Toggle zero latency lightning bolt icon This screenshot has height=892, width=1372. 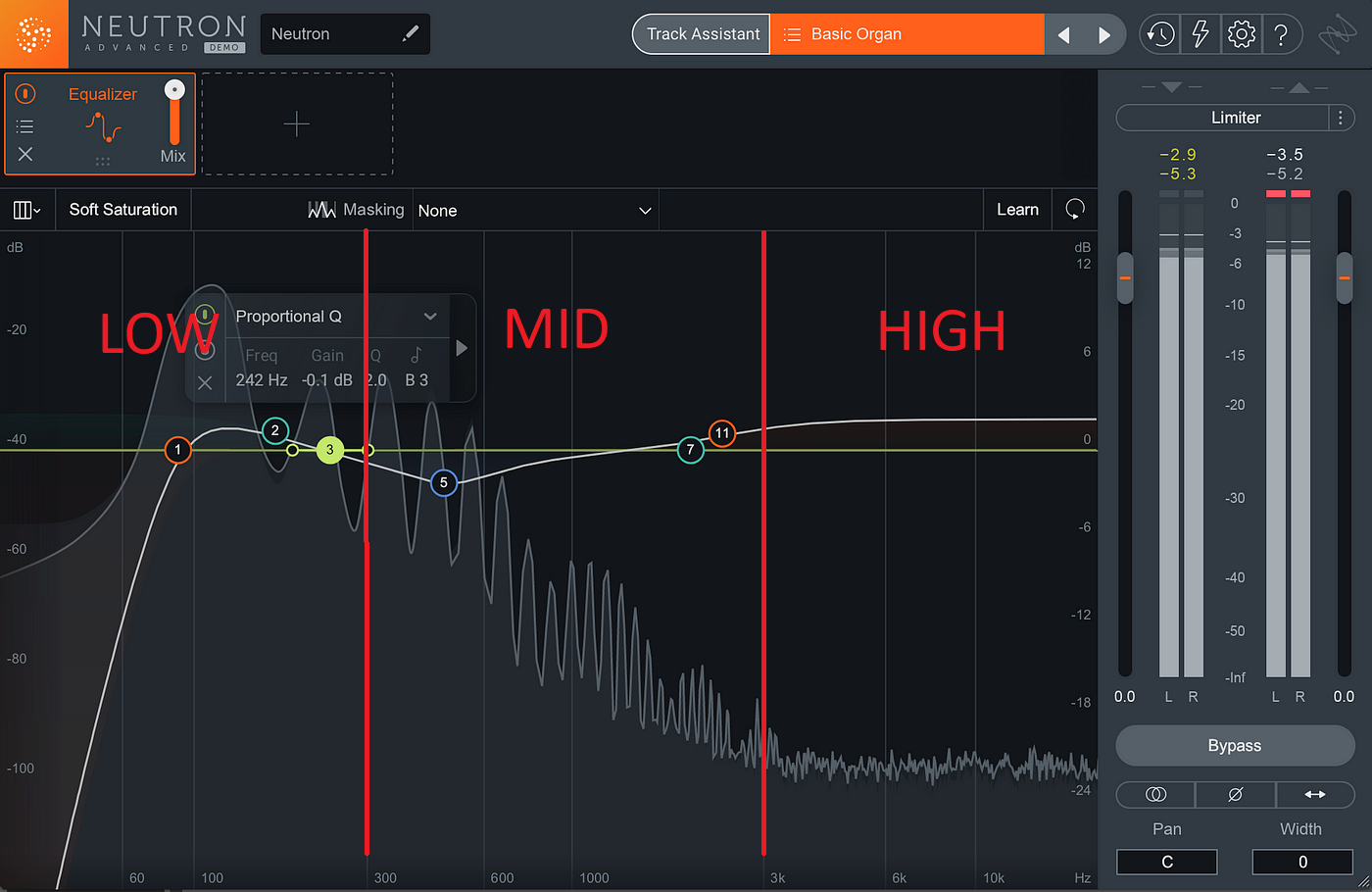tap(1200, 34)
